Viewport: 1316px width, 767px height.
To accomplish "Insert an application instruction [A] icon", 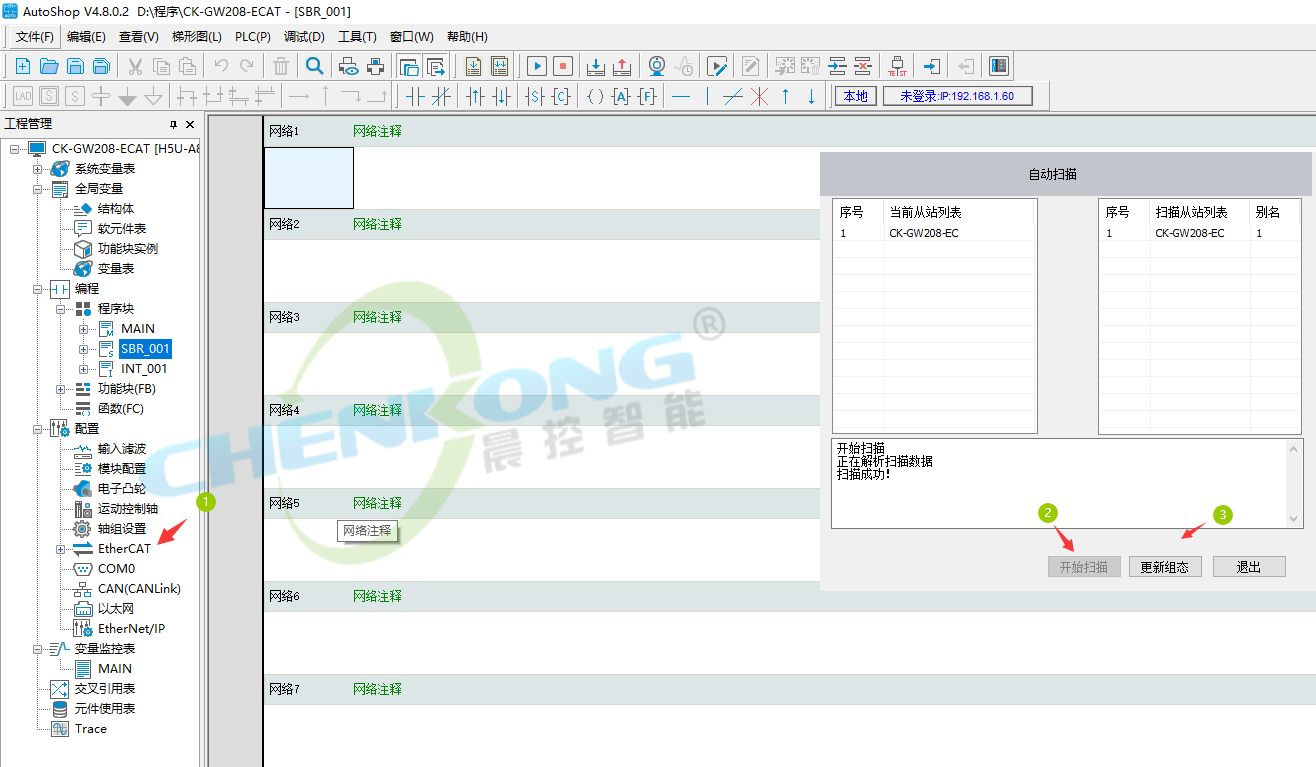I will tap(621, 96).
